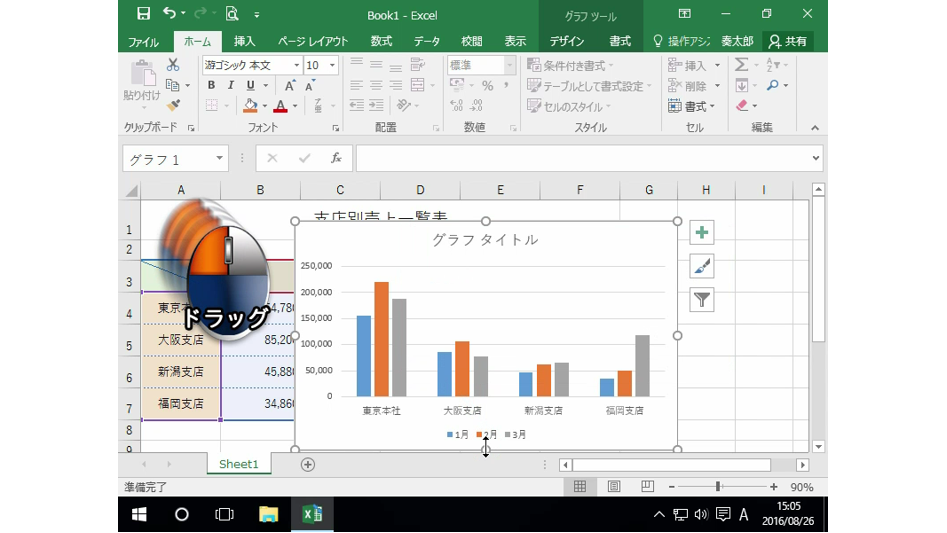Click the 書式 button in cell group
The image size is (947, 533).
click(689, 106)
